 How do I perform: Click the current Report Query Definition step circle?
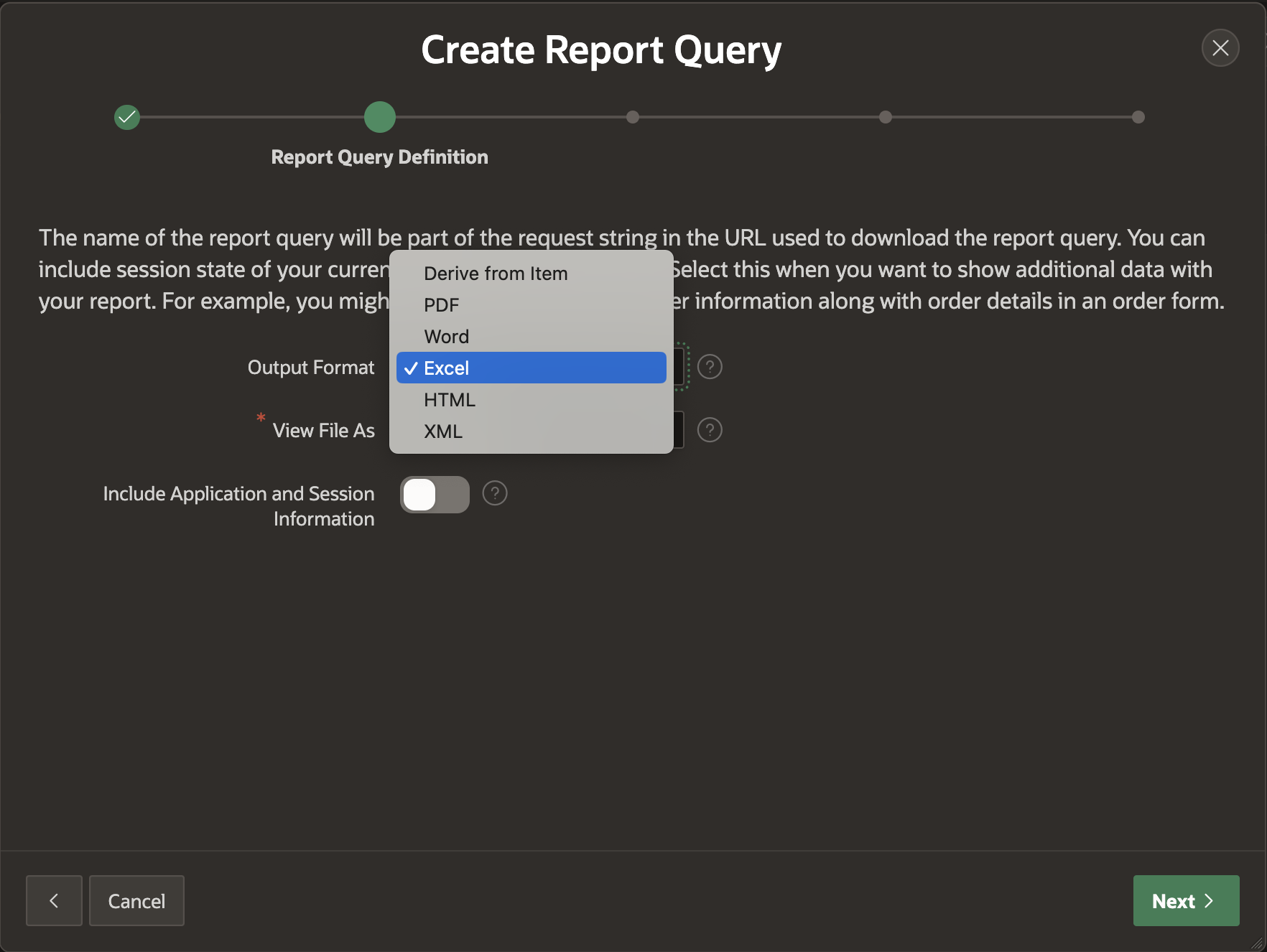pos(380,117)
